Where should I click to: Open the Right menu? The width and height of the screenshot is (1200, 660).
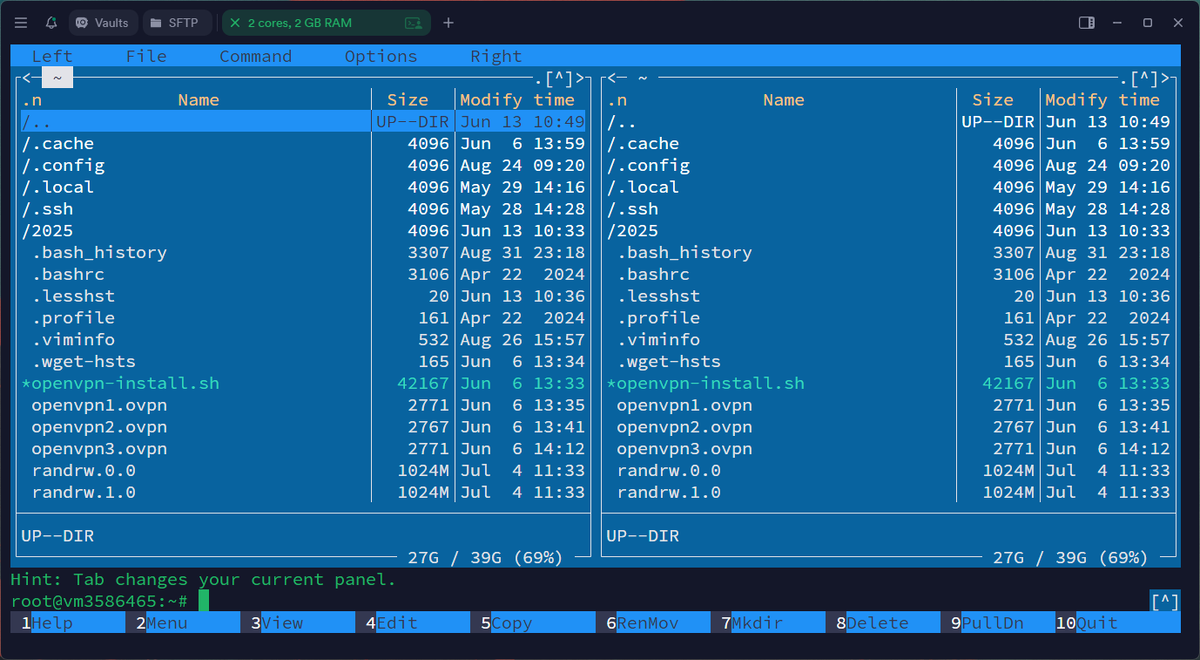click(x=496, y=56)
